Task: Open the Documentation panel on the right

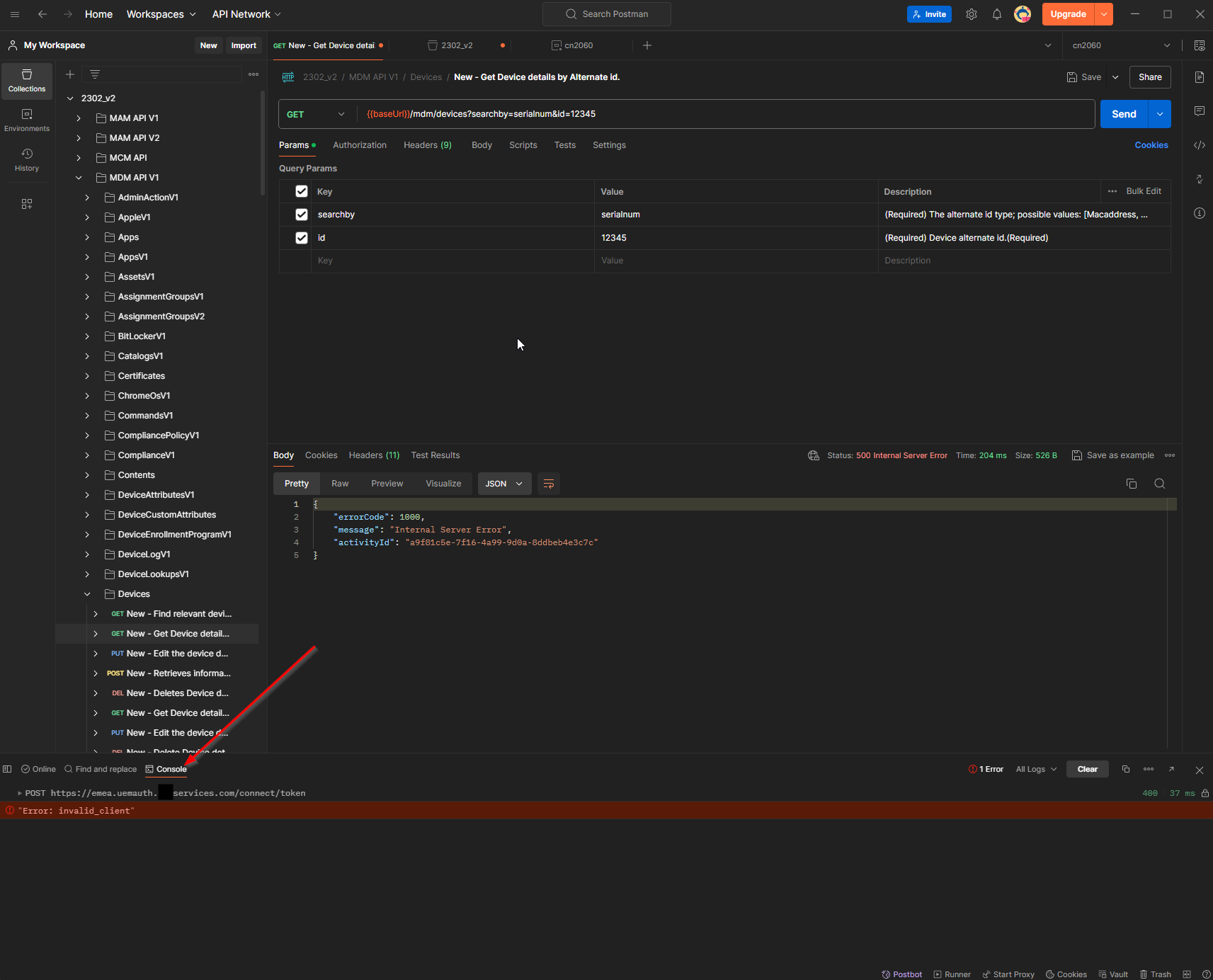Action: [1200, 77]
